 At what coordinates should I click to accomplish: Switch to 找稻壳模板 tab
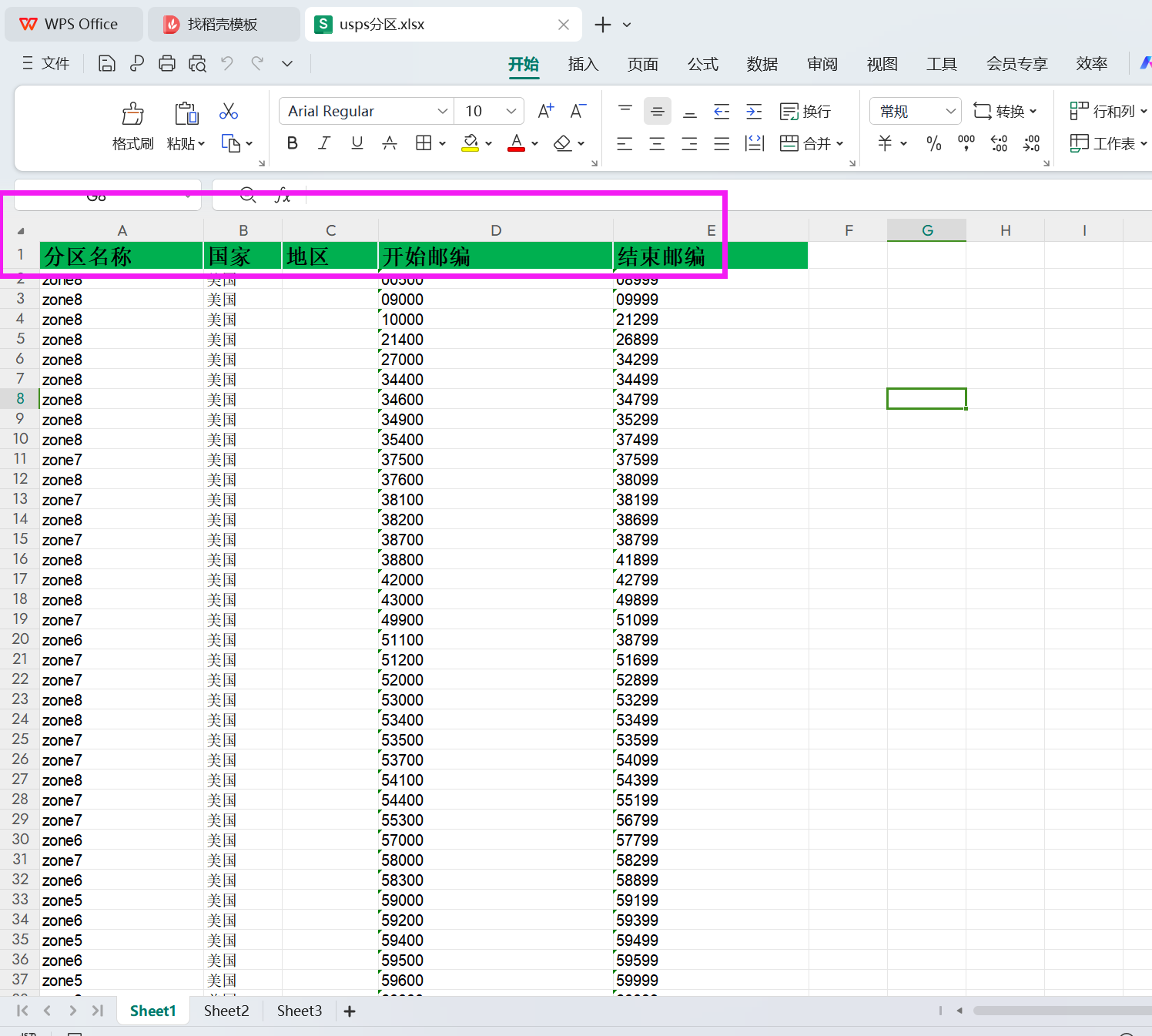tap(223, 25)
